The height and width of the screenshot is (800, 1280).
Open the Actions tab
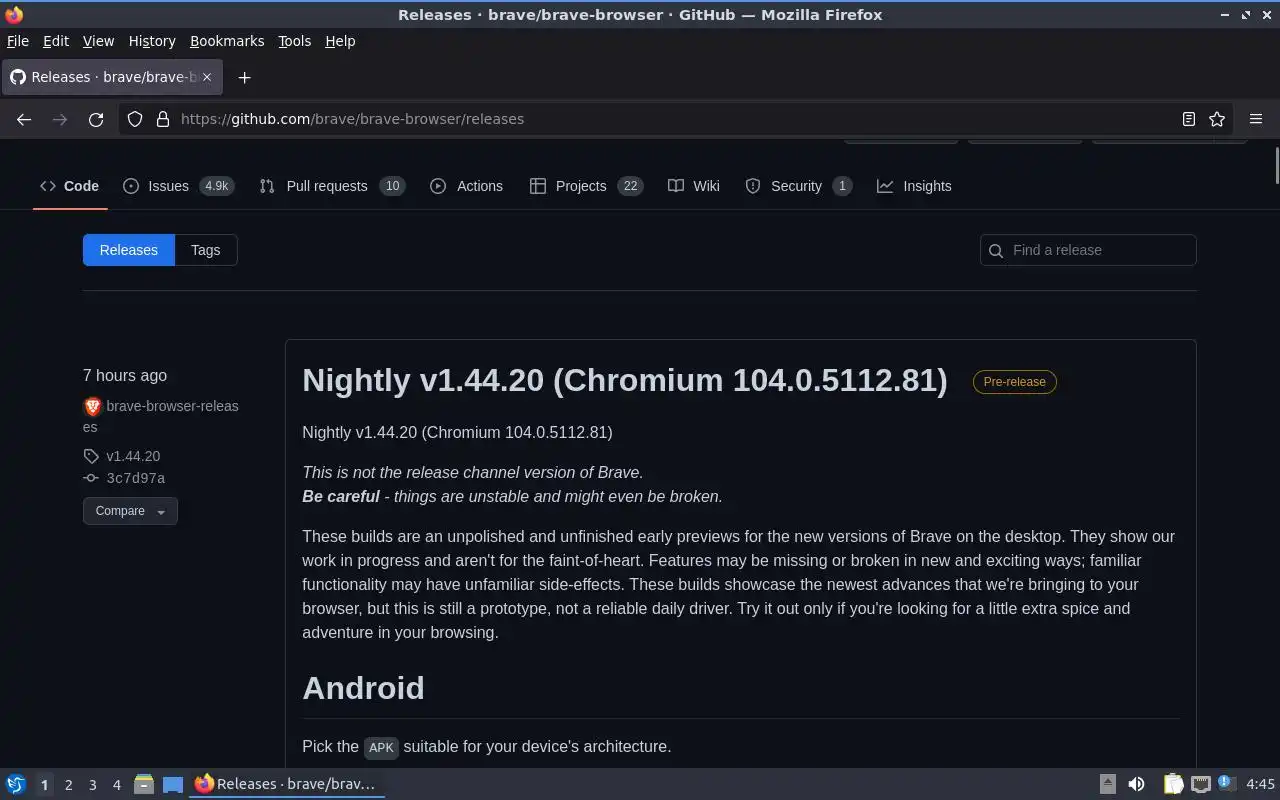[x=467, y=186]
